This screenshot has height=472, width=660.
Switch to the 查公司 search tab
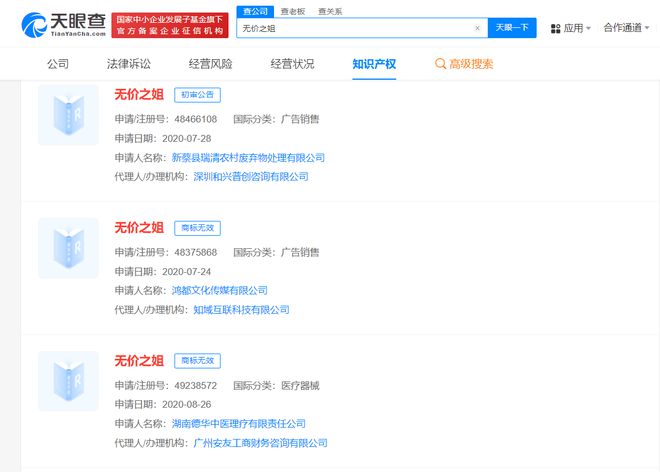(255, 12)
